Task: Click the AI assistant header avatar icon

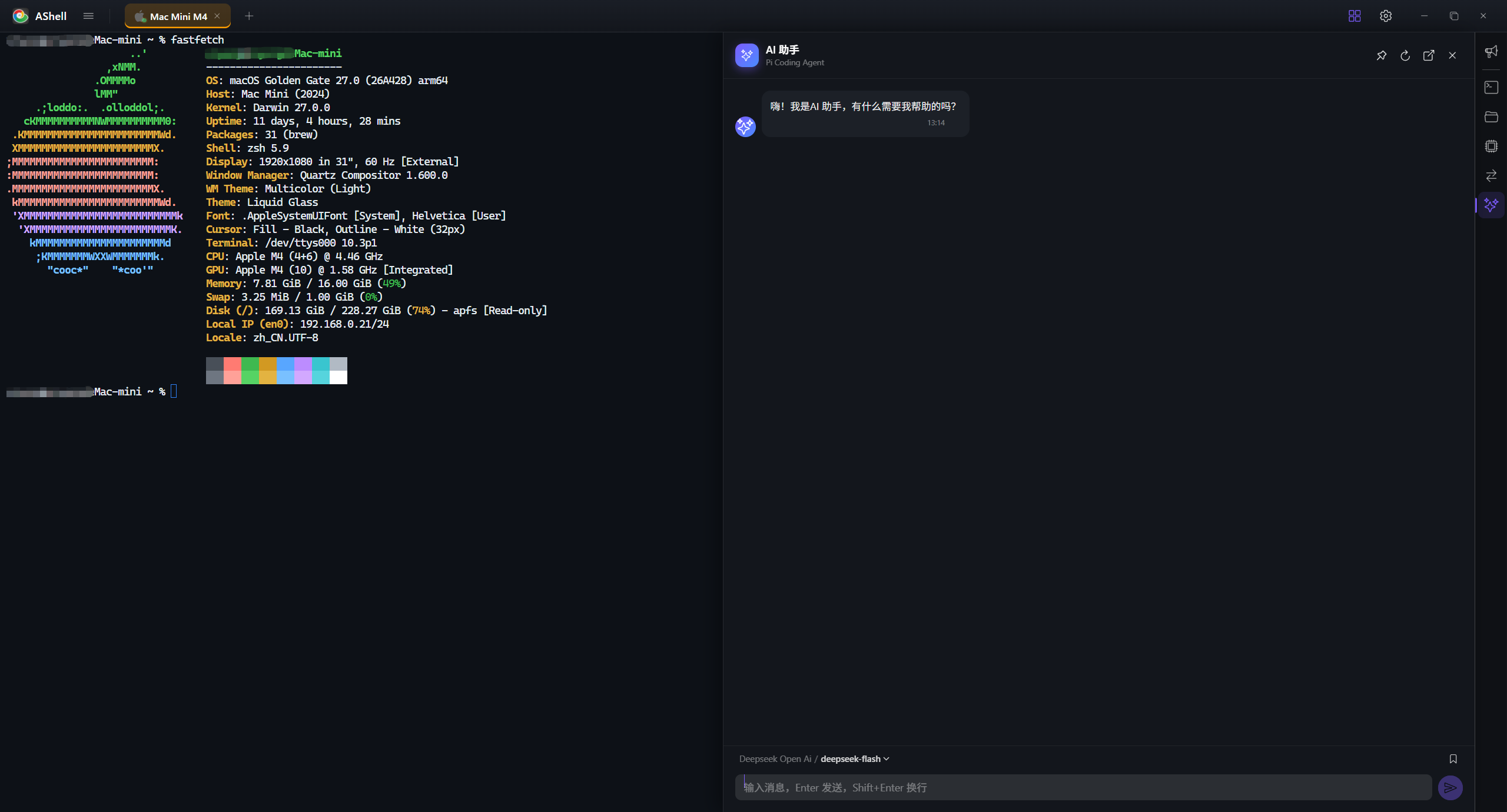Action: [746, 55]
